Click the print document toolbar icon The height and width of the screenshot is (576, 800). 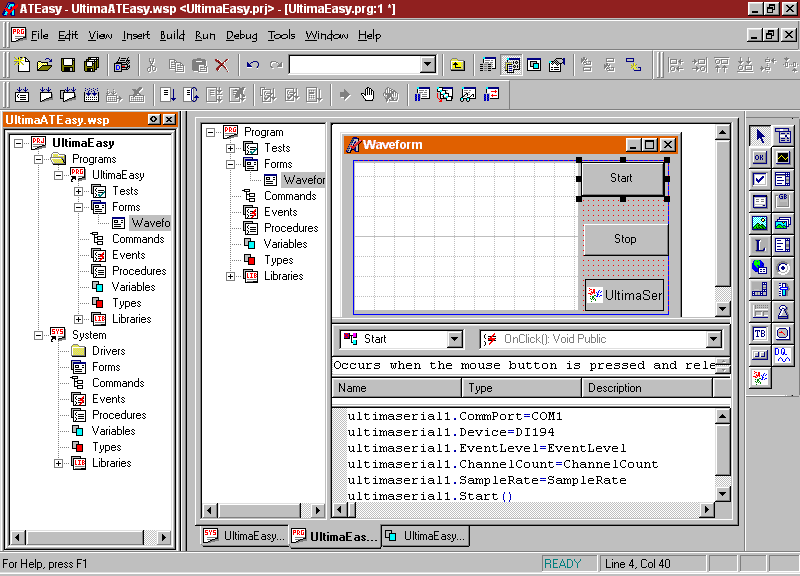122,65
